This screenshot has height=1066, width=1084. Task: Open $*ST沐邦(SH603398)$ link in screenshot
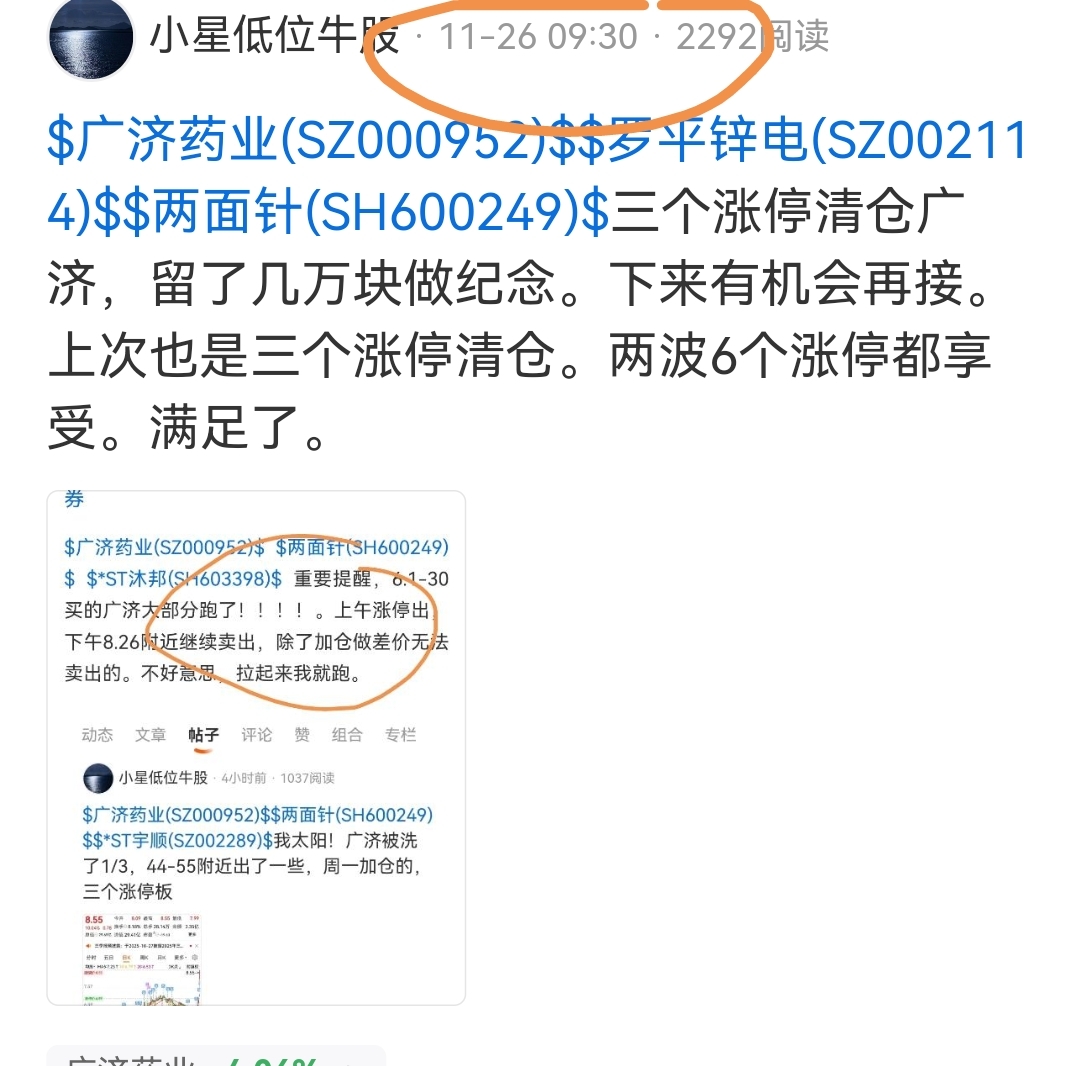(184, 579)
